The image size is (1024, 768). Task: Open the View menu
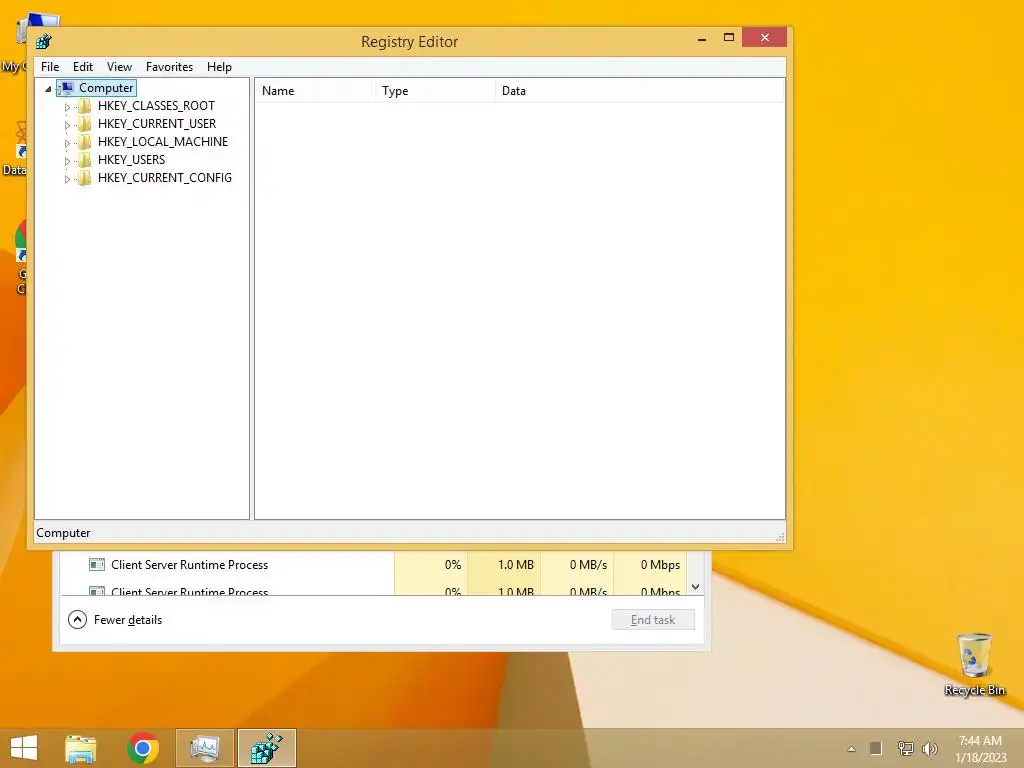click(120, 67)
